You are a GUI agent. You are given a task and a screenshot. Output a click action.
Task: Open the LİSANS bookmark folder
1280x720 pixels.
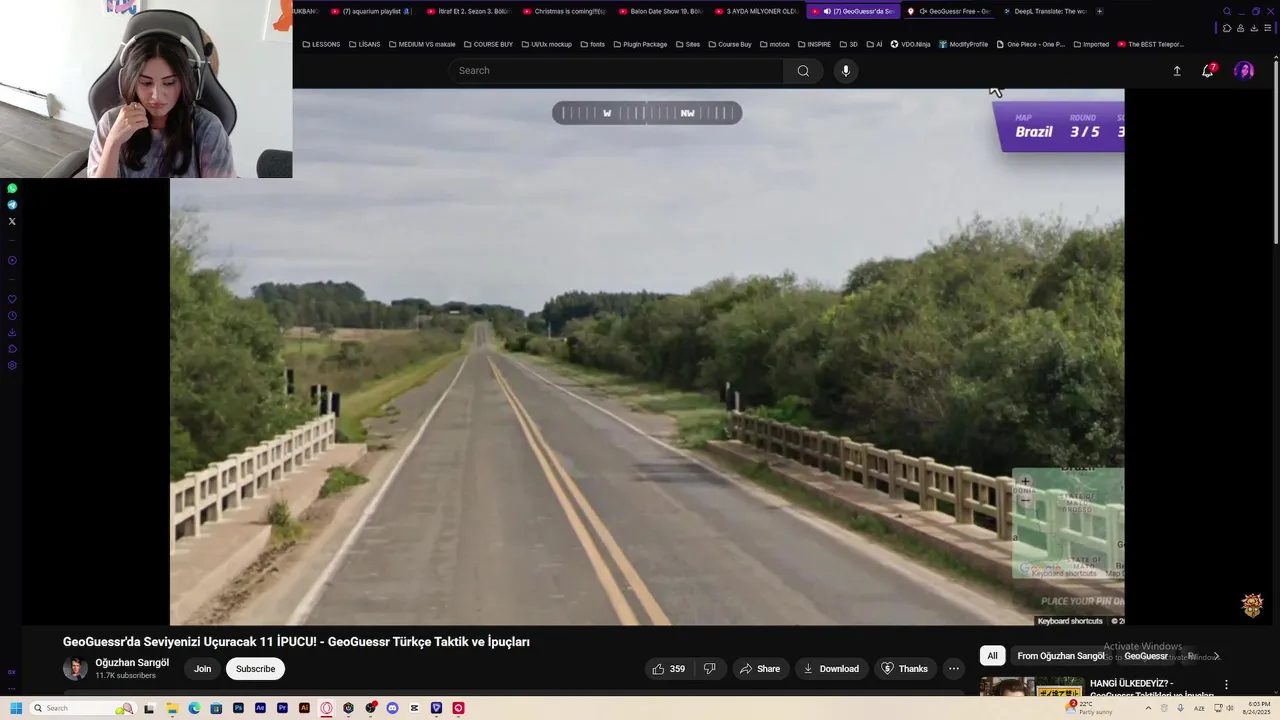364,44
